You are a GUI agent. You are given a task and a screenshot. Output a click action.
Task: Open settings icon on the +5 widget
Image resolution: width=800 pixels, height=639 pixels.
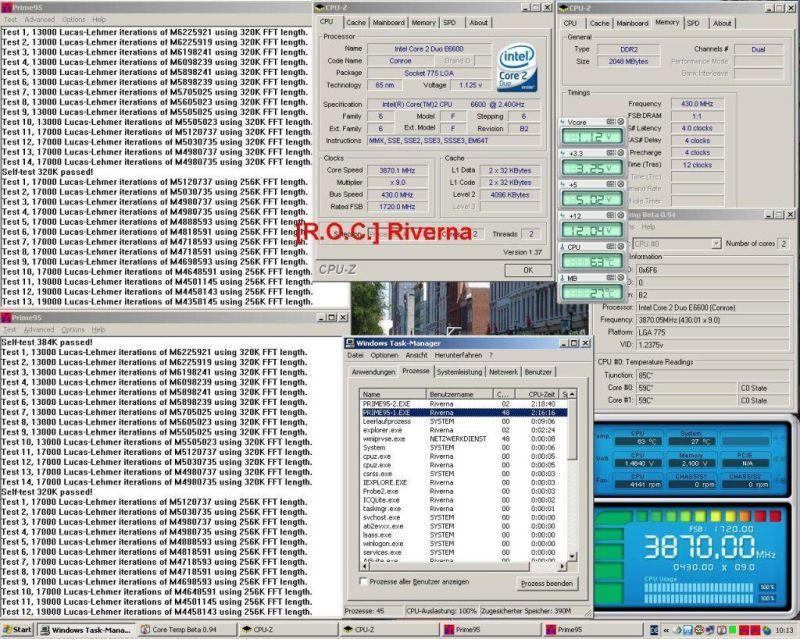pos(611,184)
